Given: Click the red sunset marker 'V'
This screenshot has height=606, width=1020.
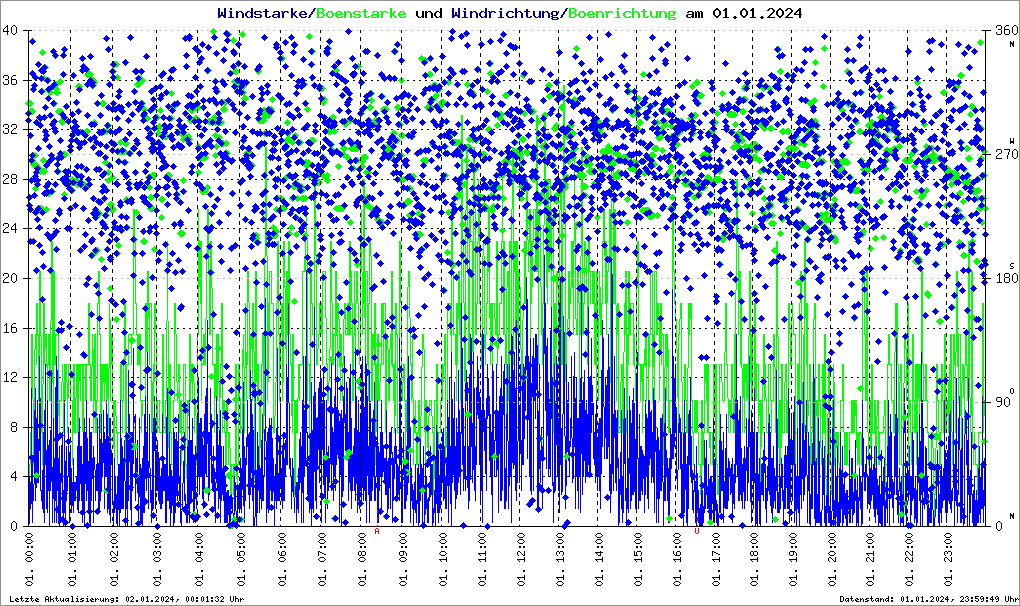Looking at the screenshot, I should point(697,531).
